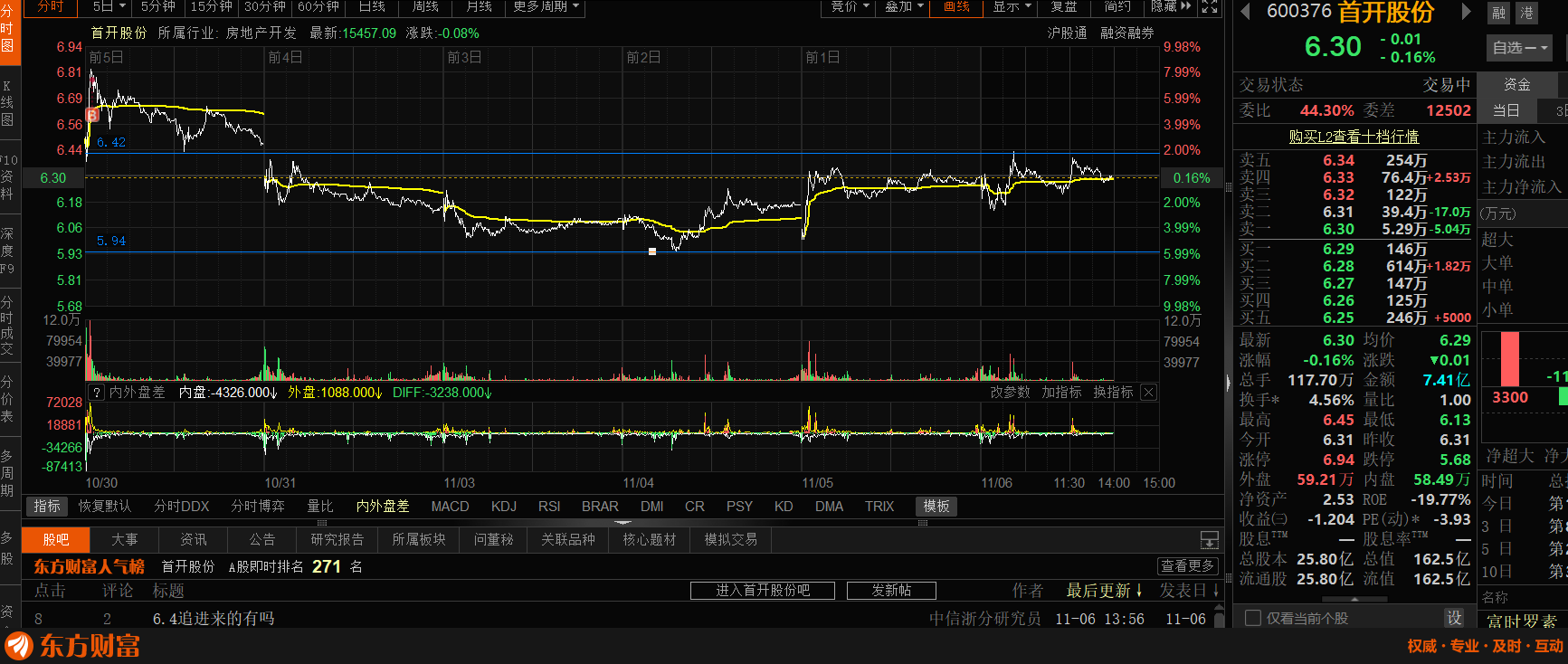Open the 竞价 dropdown
Viewport: 1568px width, 664px height.
click(x=850, y=7)
